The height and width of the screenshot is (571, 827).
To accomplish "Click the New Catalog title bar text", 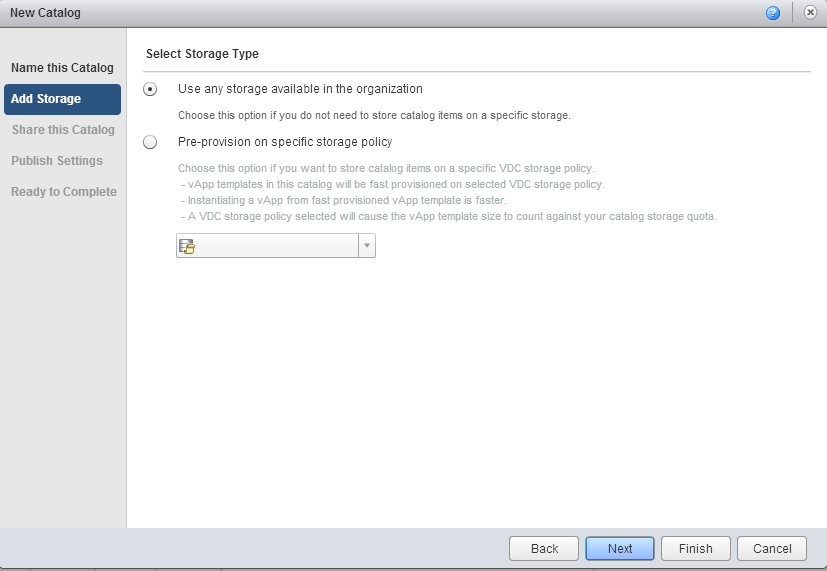I will 45,13.
